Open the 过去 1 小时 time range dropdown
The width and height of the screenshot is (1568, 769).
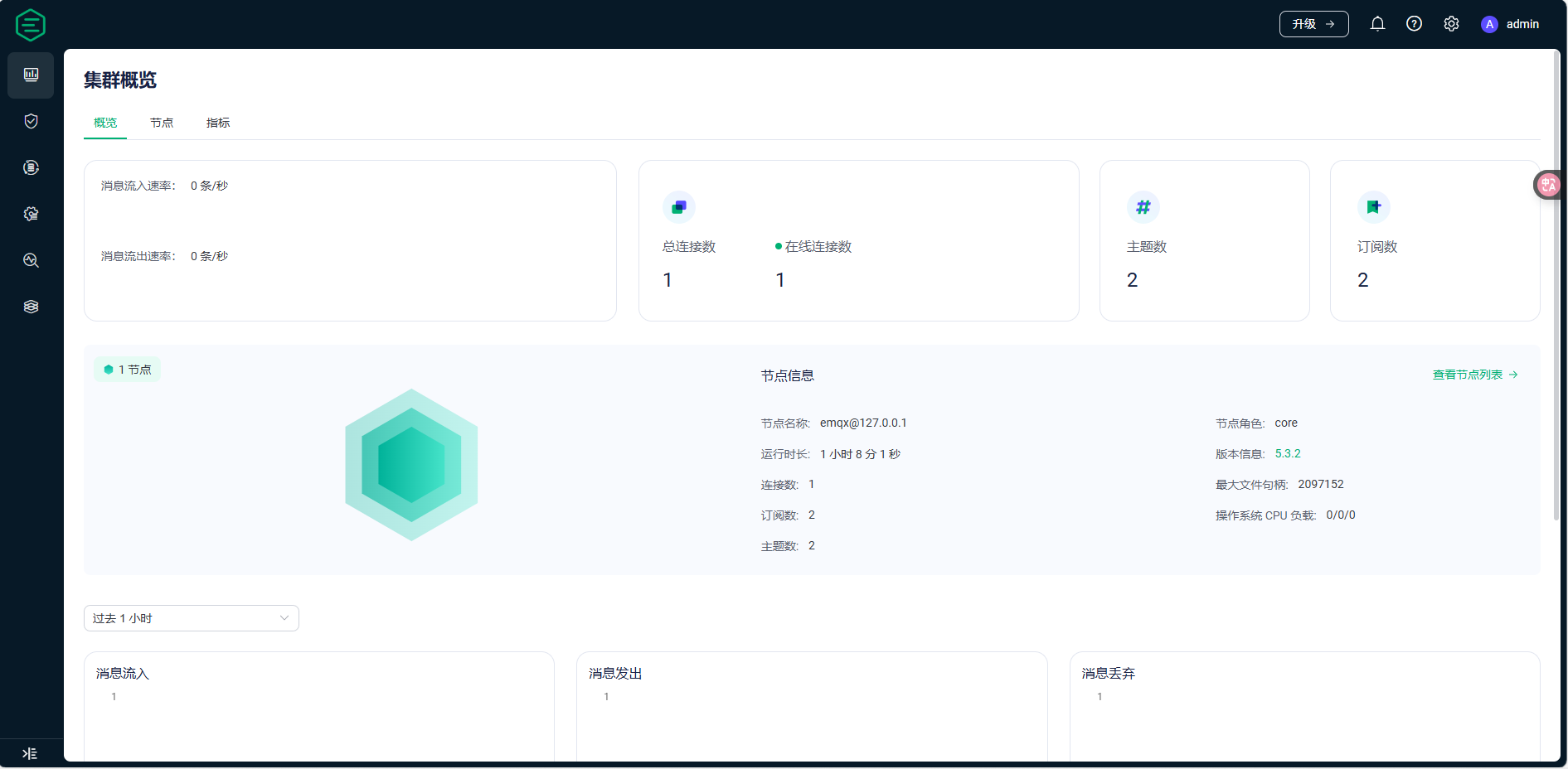click(x=191, y=618)
